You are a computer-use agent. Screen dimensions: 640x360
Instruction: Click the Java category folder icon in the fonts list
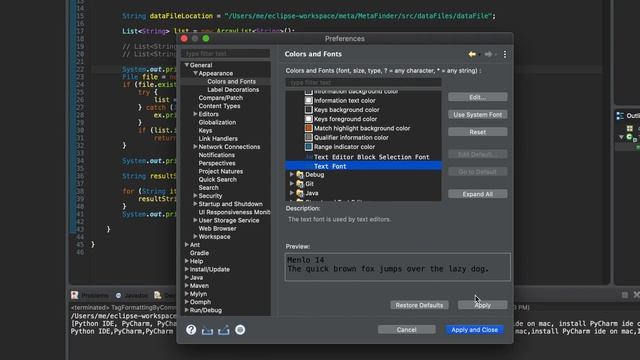coord(300,193)
